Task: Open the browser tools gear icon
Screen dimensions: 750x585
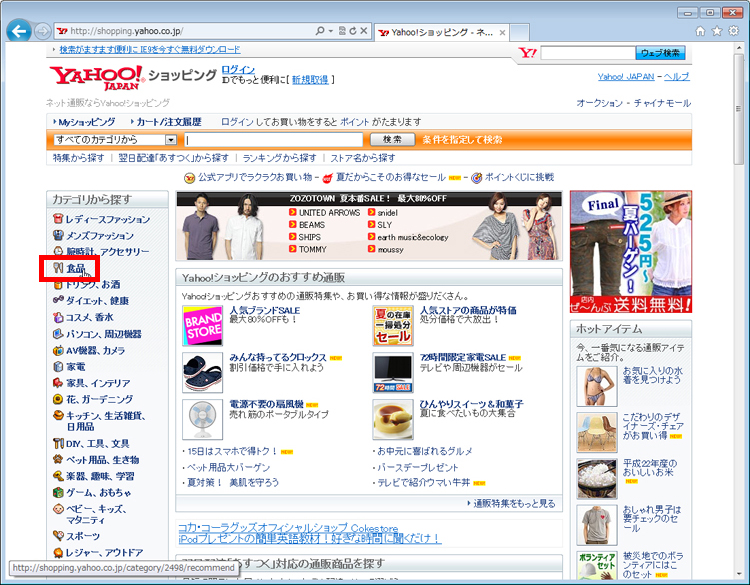Action: click(x=734, y=31)
